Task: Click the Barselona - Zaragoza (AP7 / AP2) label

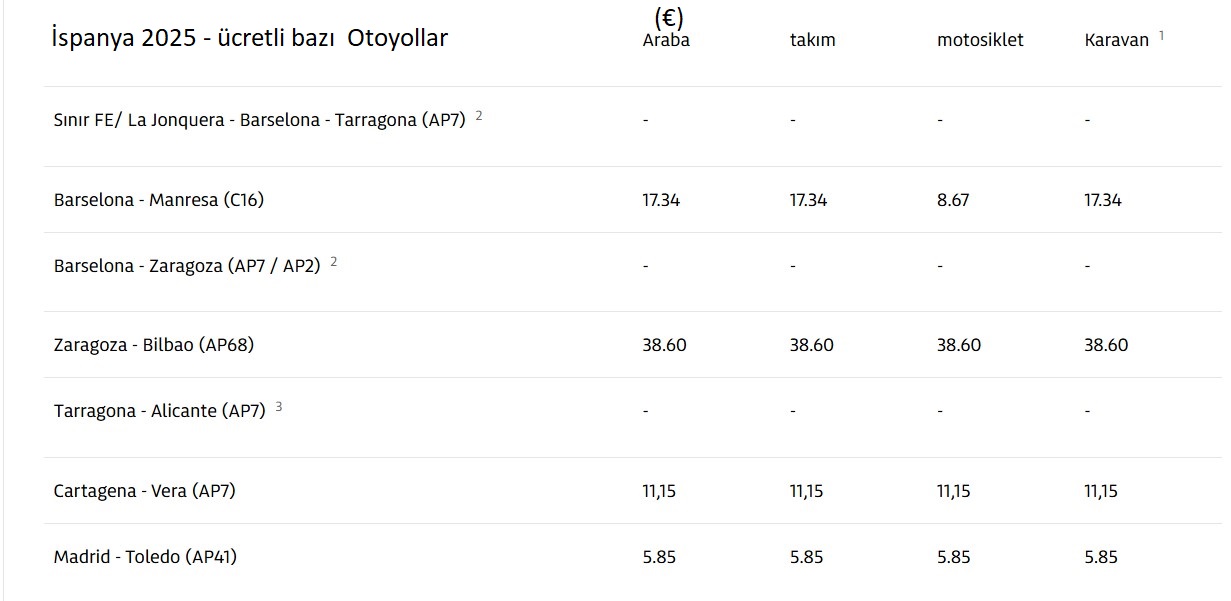Action: tap(187, 266)
